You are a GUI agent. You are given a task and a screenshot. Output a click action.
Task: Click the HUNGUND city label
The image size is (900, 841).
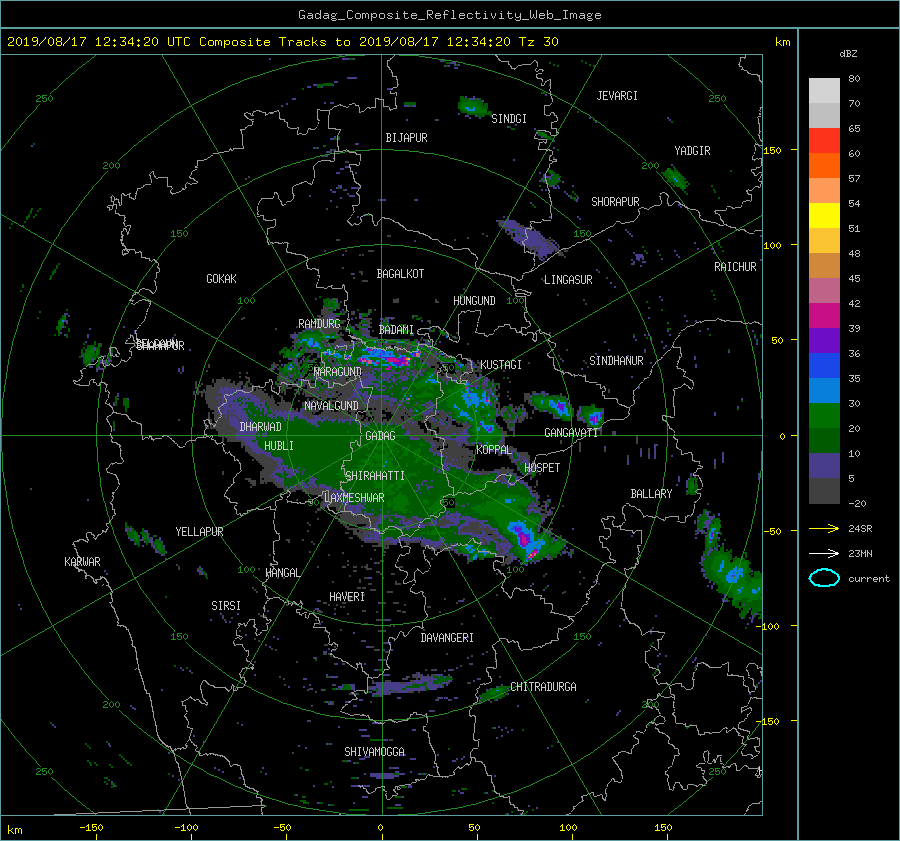(x=474, y=301)
